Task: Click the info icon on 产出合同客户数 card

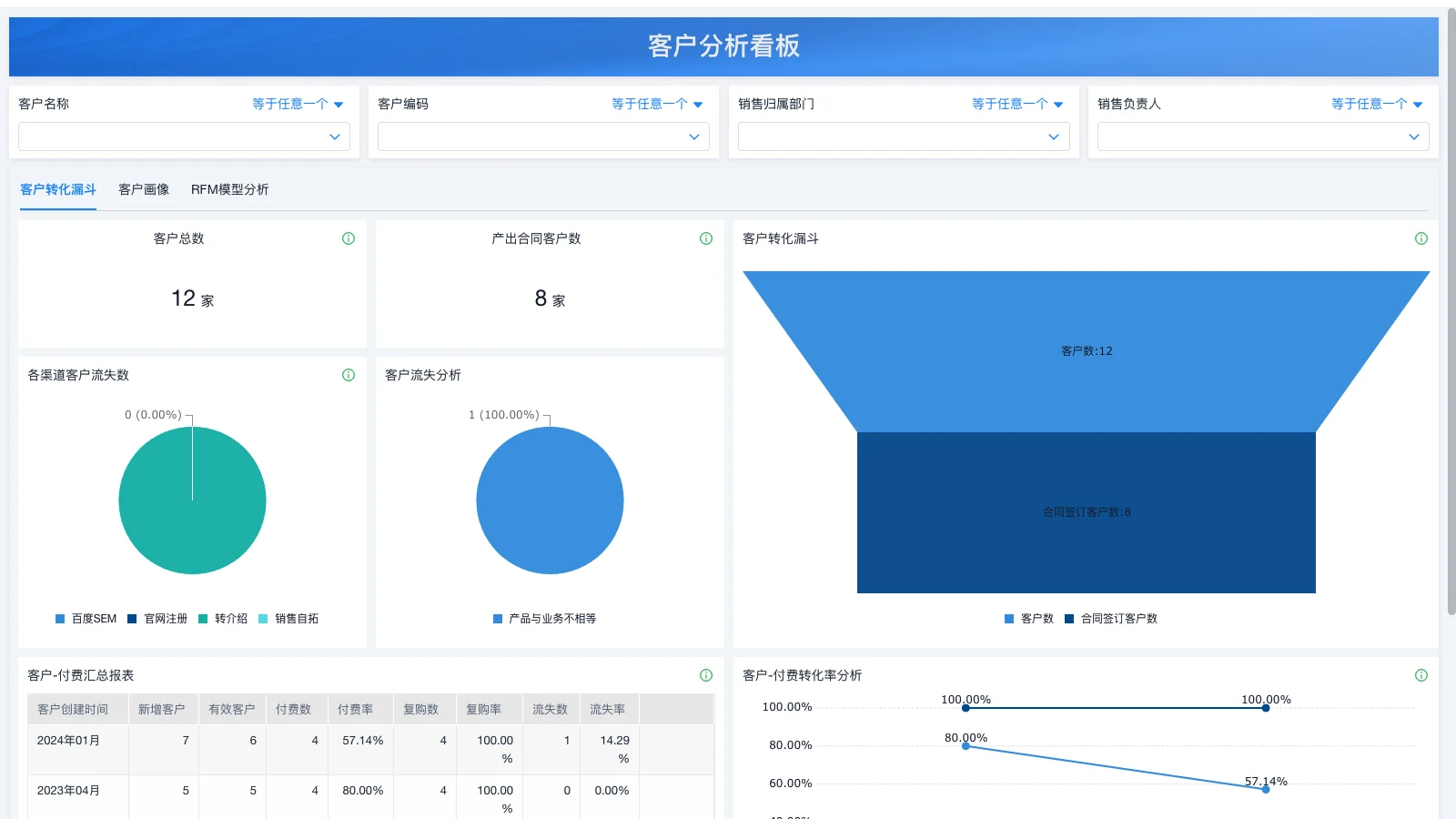Action: [705, 238]
